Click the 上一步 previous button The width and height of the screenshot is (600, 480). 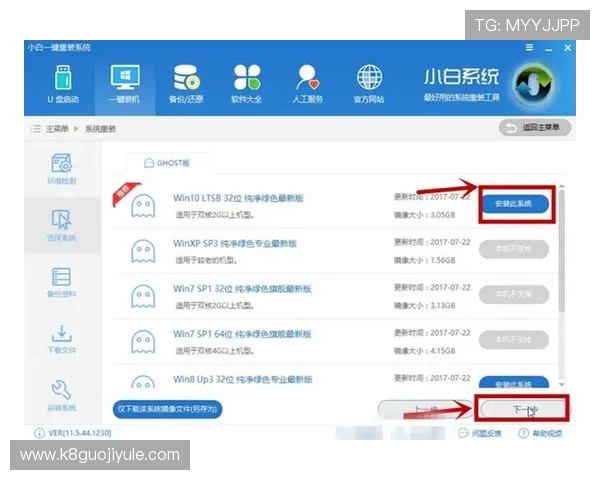pos(426,410)
